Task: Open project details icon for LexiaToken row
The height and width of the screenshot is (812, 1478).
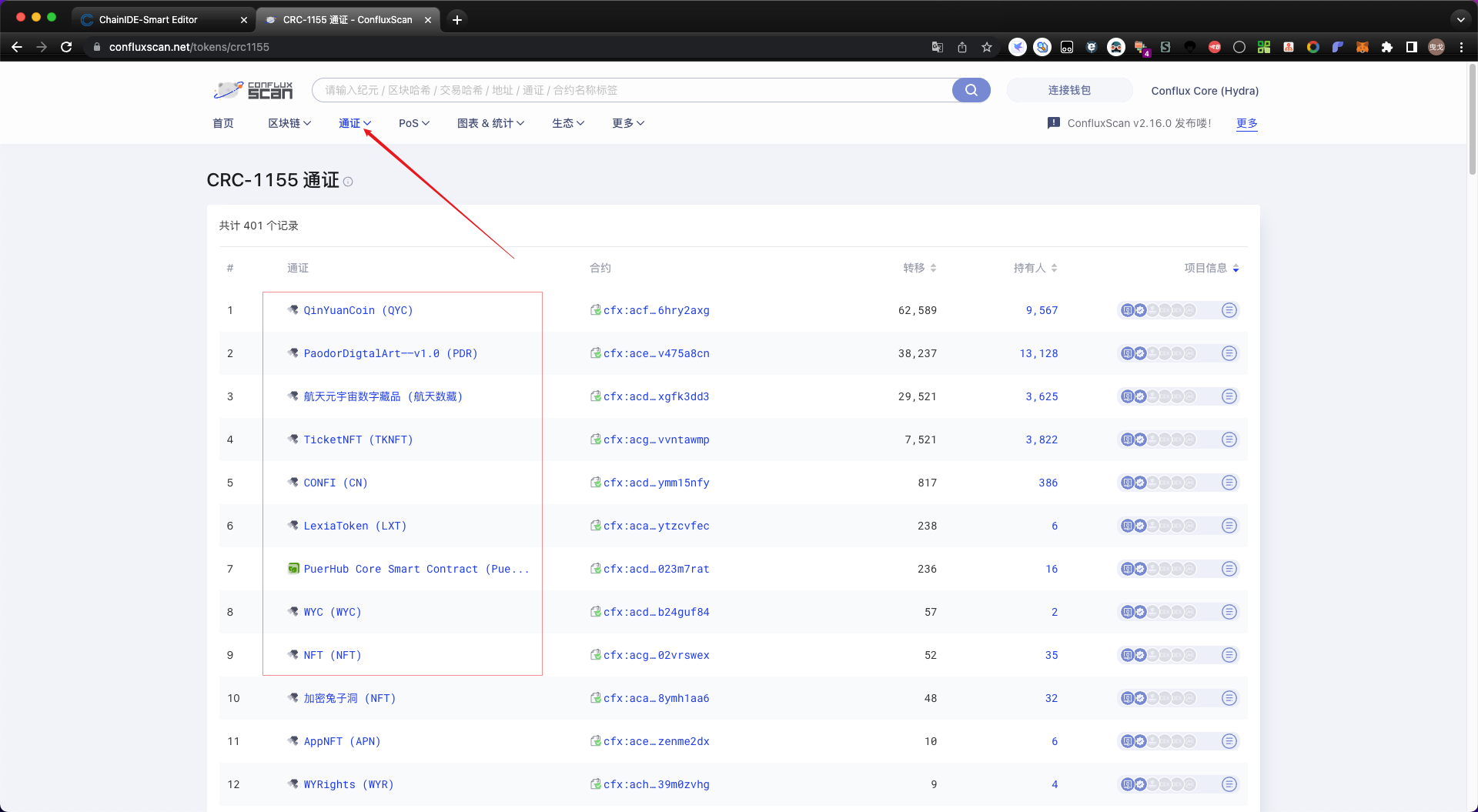Action: tap(1229, 526)
